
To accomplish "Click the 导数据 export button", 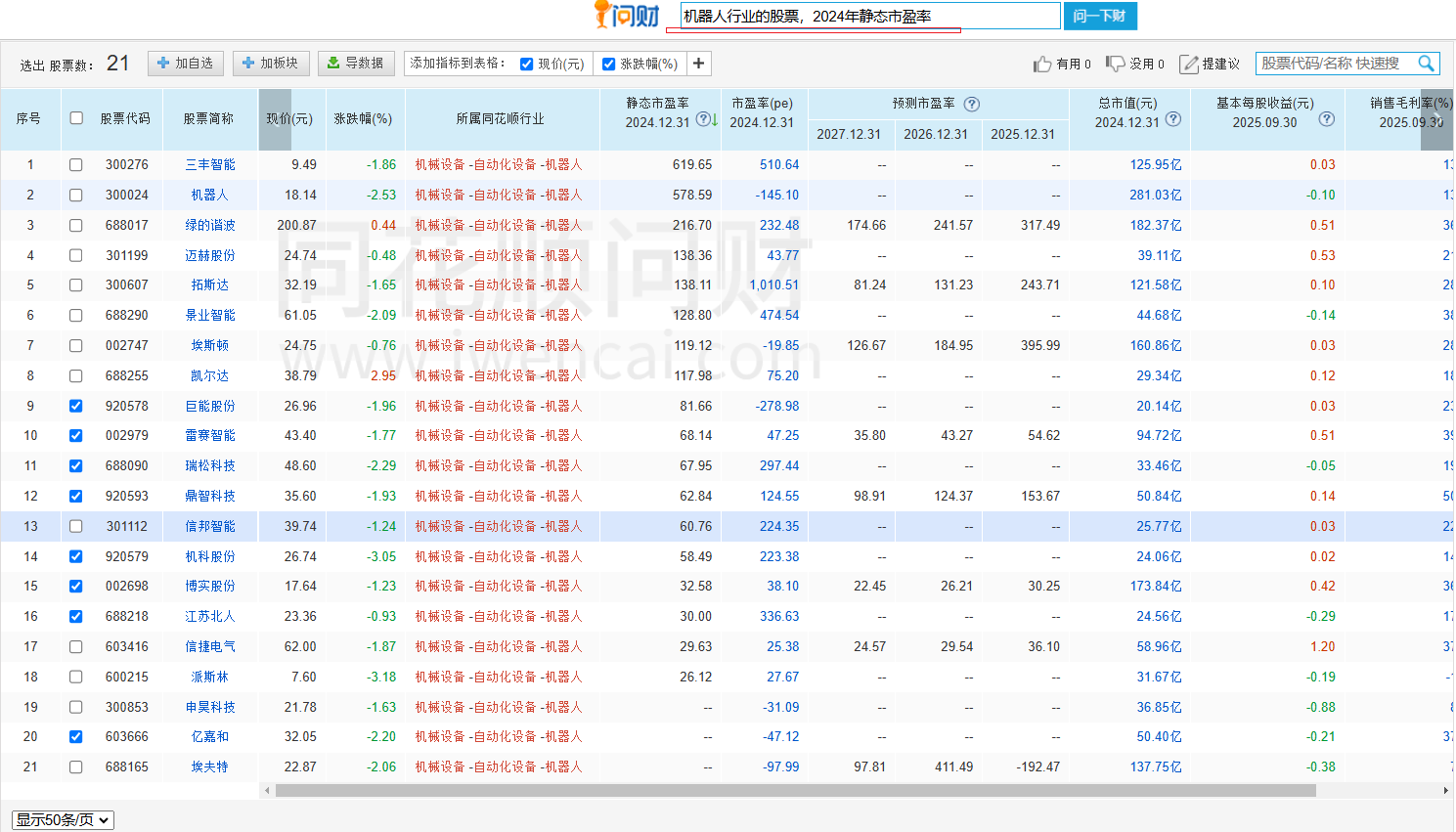I will (x=356, y=64).
